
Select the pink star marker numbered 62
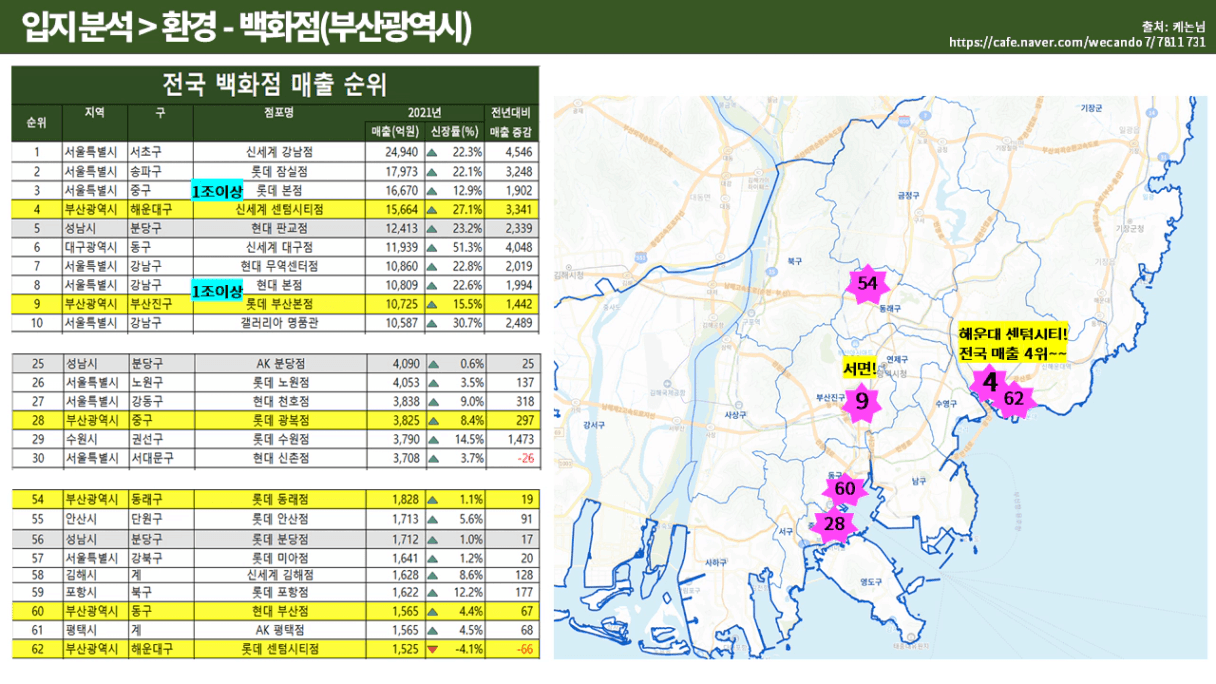tap(1013, 398)
